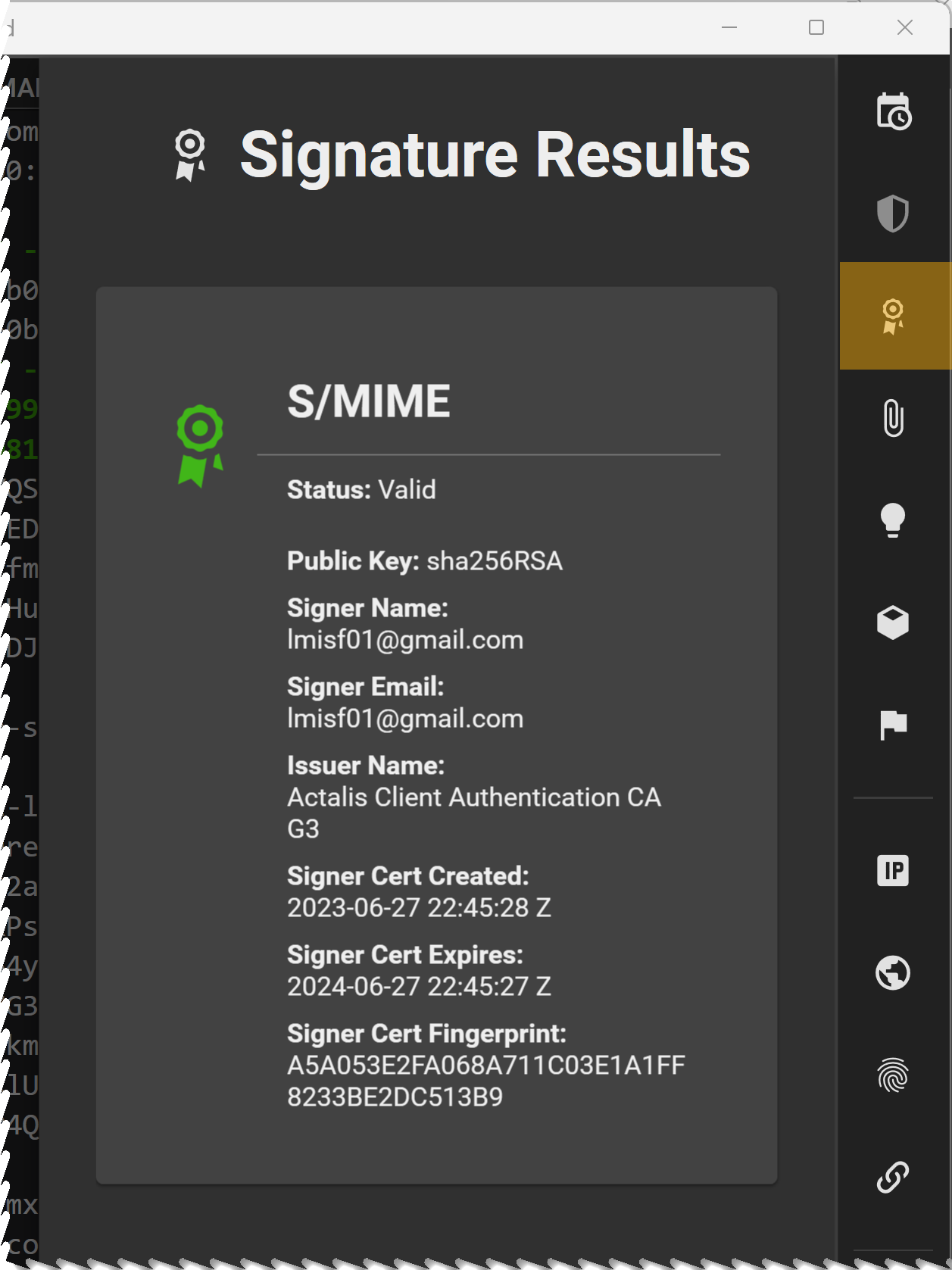Click the highlighted signature ribbon sidebar tab
The width and height of the screenshot is (952, 1270).
point(894,316)
